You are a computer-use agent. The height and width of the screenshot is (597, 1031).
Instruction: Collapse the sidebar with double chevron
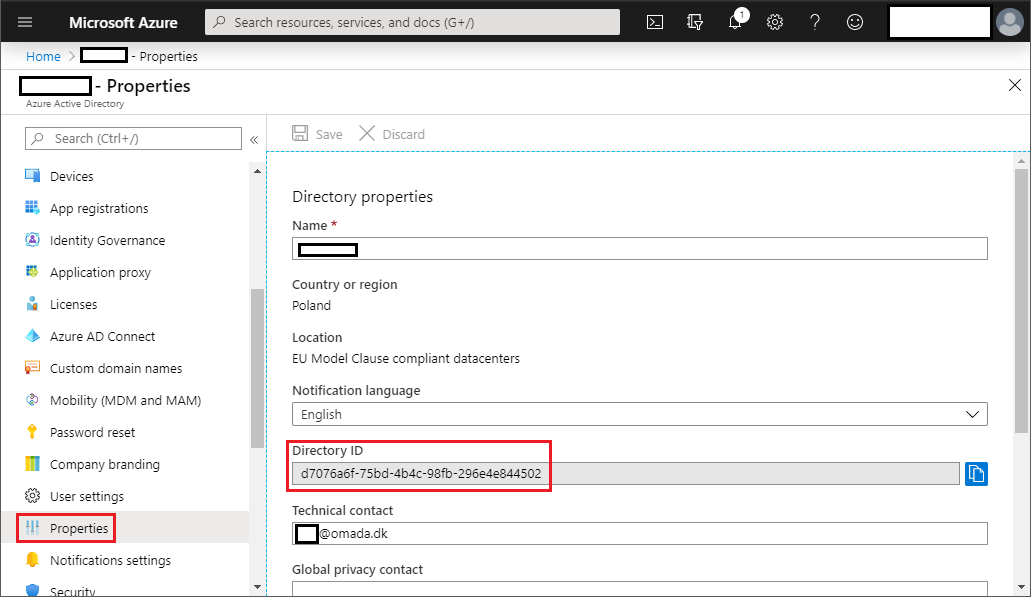(x=254, y=139)
